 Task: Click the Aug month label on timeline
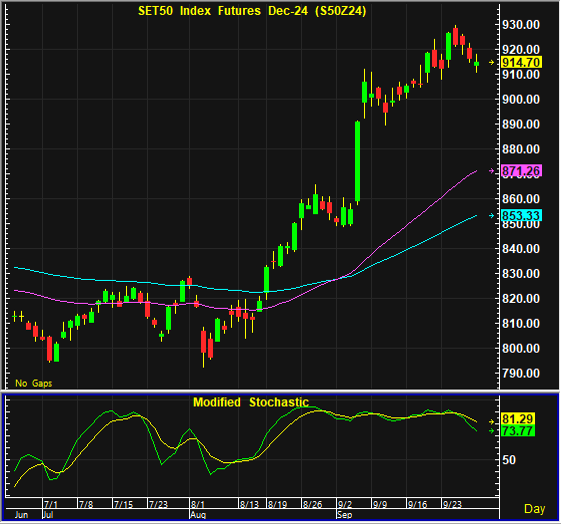tap(198, 515)
